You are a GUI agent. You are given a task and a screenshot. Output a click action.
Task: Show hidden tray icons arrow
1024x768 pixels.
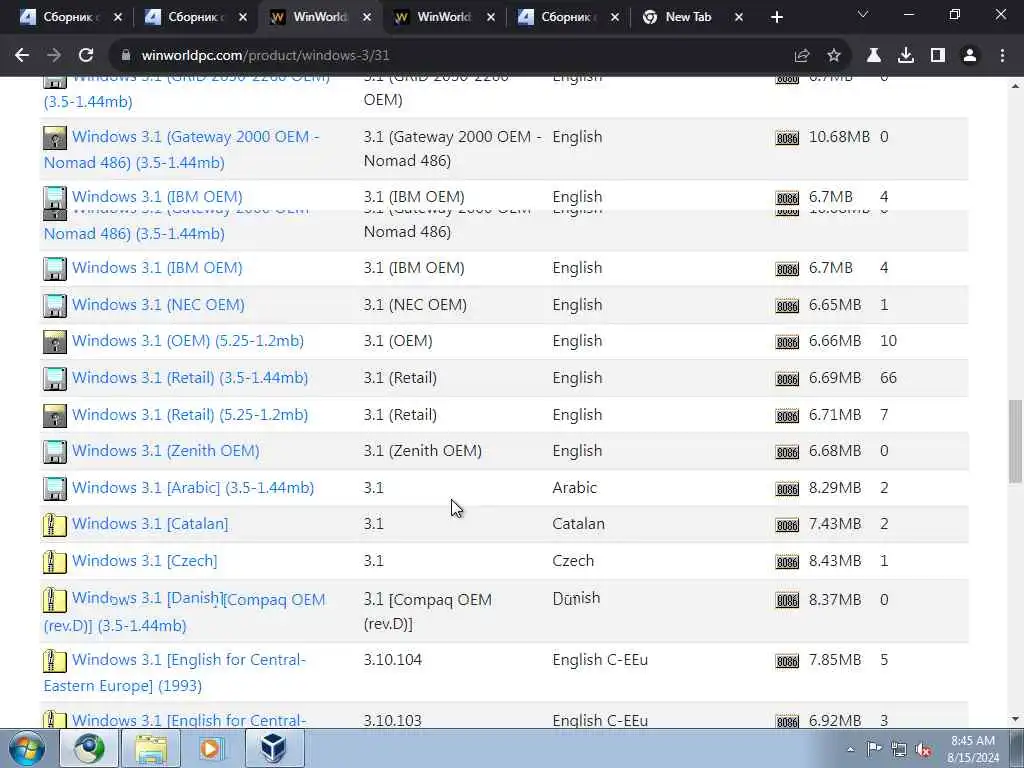coord(850,750)
